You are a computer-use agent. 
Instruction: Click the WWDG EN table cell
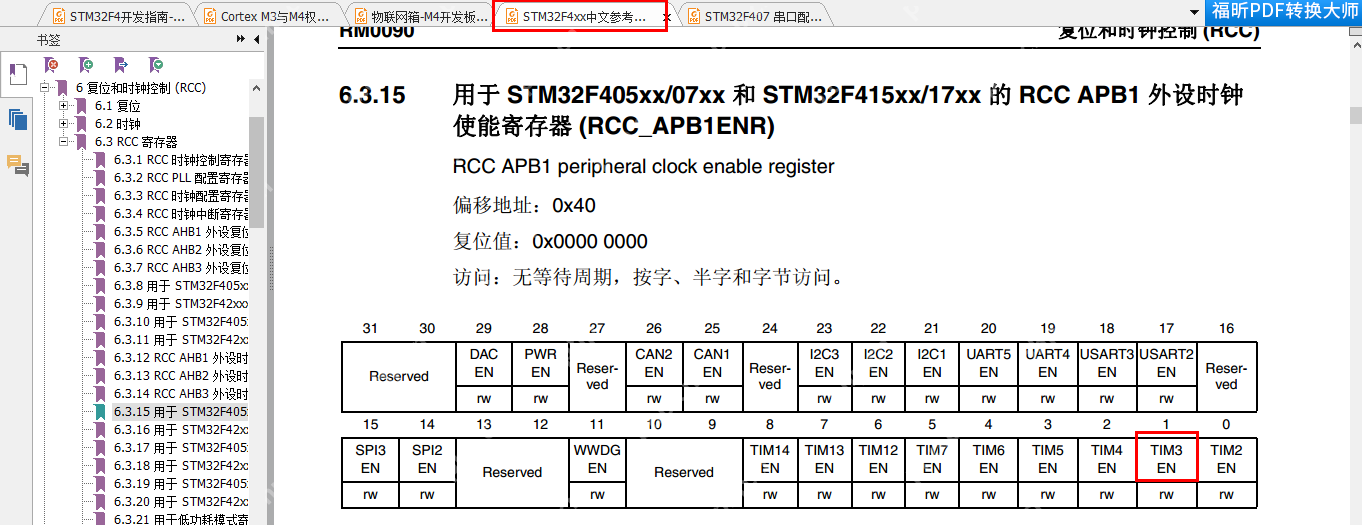pyautogui.click(x=597, y=459)
